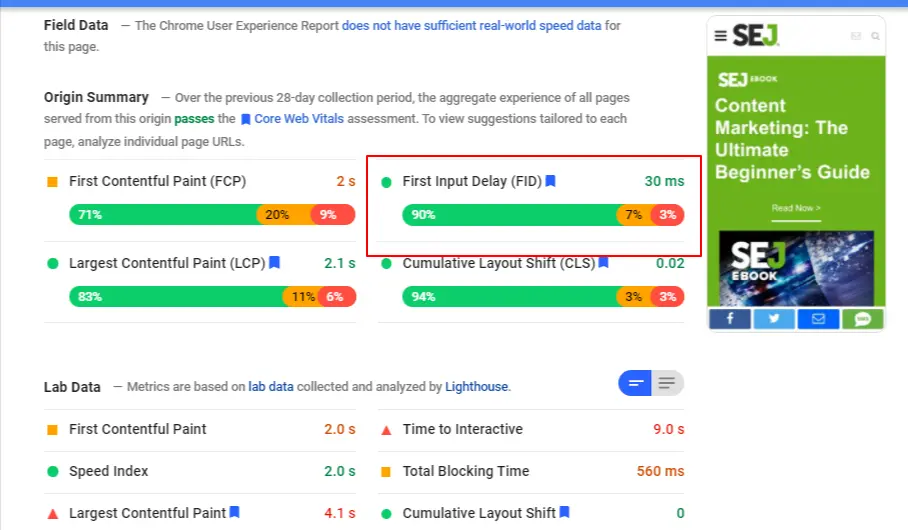Click the '2 s' FCP value
This screenshot has width=908, height=530.
[x=346, y=181]
